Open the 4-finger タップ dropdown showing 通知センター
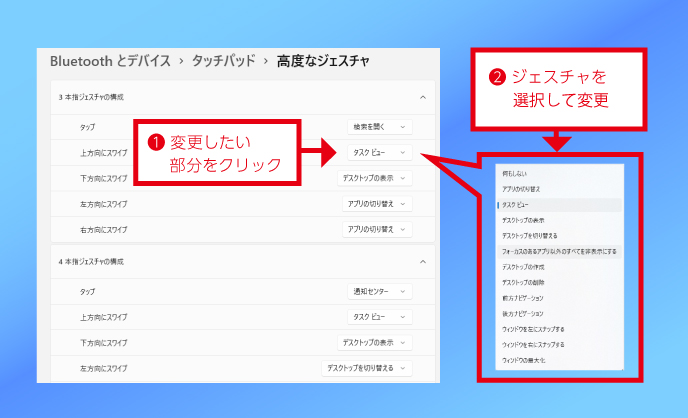 tap(379, 292)
